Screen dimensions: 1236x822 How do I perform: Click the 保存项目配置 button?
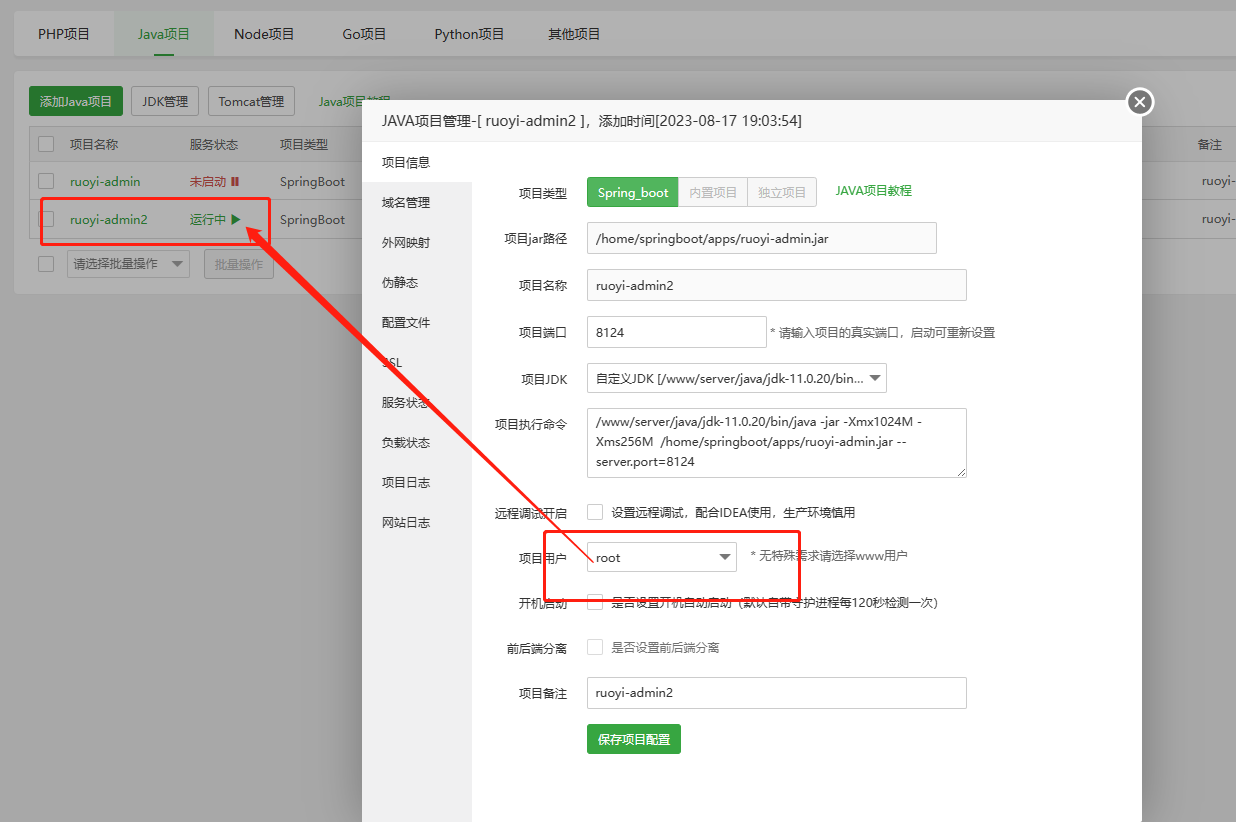(634, 739)
